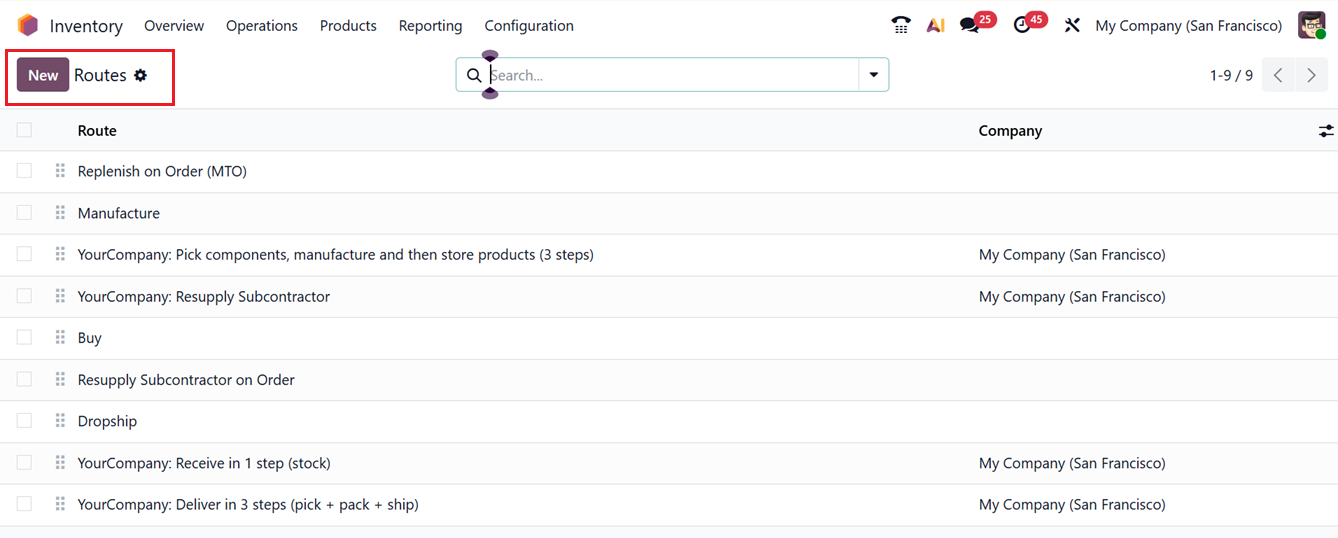Click the New route button
The height and width of the screenshot is (538, 1338).
pyautogui.click(x=43, y=75)
